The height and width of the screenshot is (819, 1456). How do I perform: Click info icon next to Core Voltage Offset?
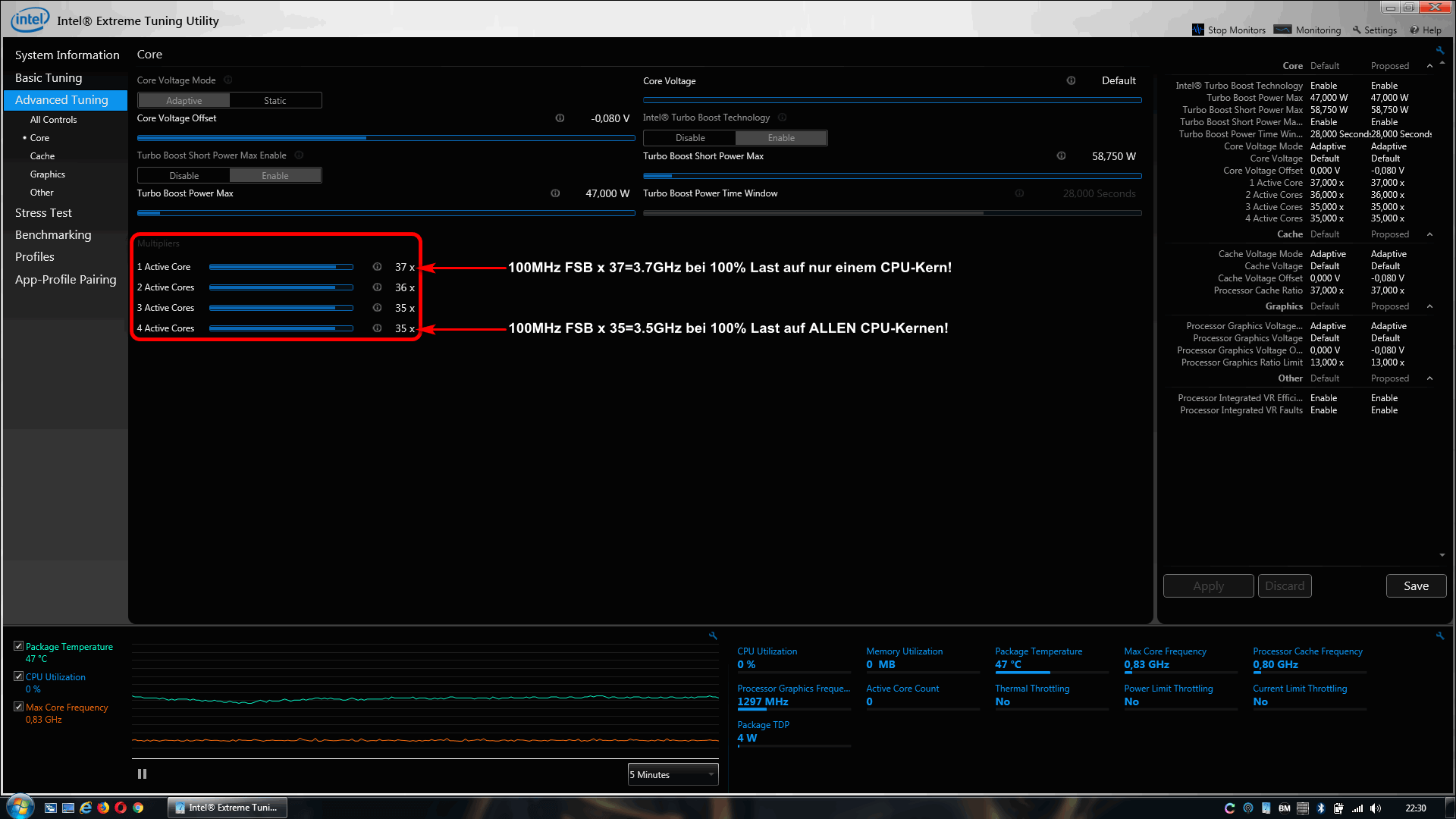click(560, 118)
